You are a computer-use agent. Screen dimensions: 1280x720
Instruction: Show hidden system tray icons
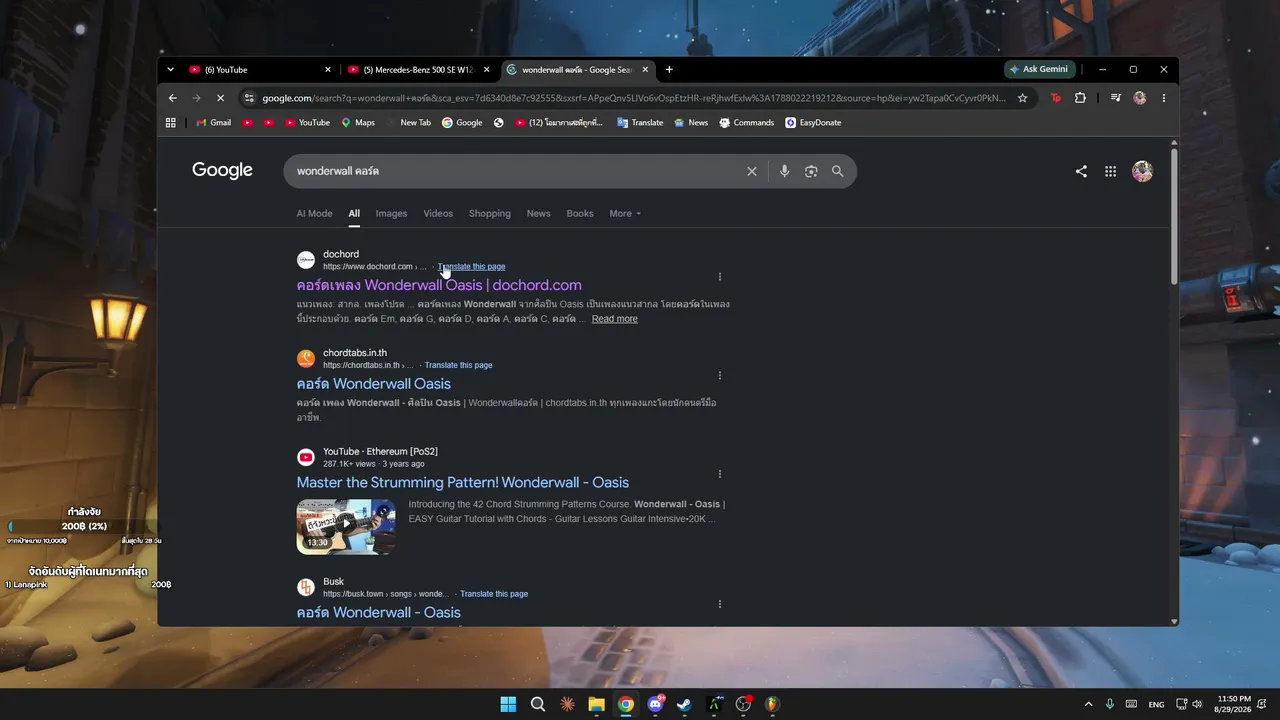pyautogui.click(x=1089, y=704)
